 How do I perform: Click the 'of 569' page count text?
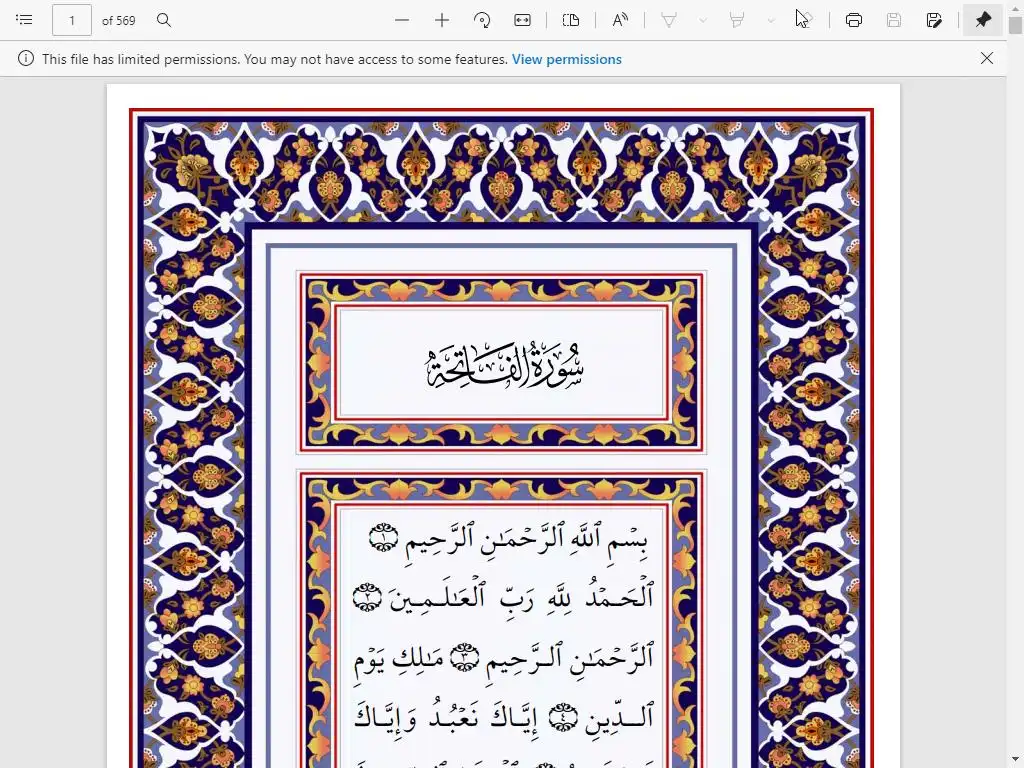click(x=119, y=21)
